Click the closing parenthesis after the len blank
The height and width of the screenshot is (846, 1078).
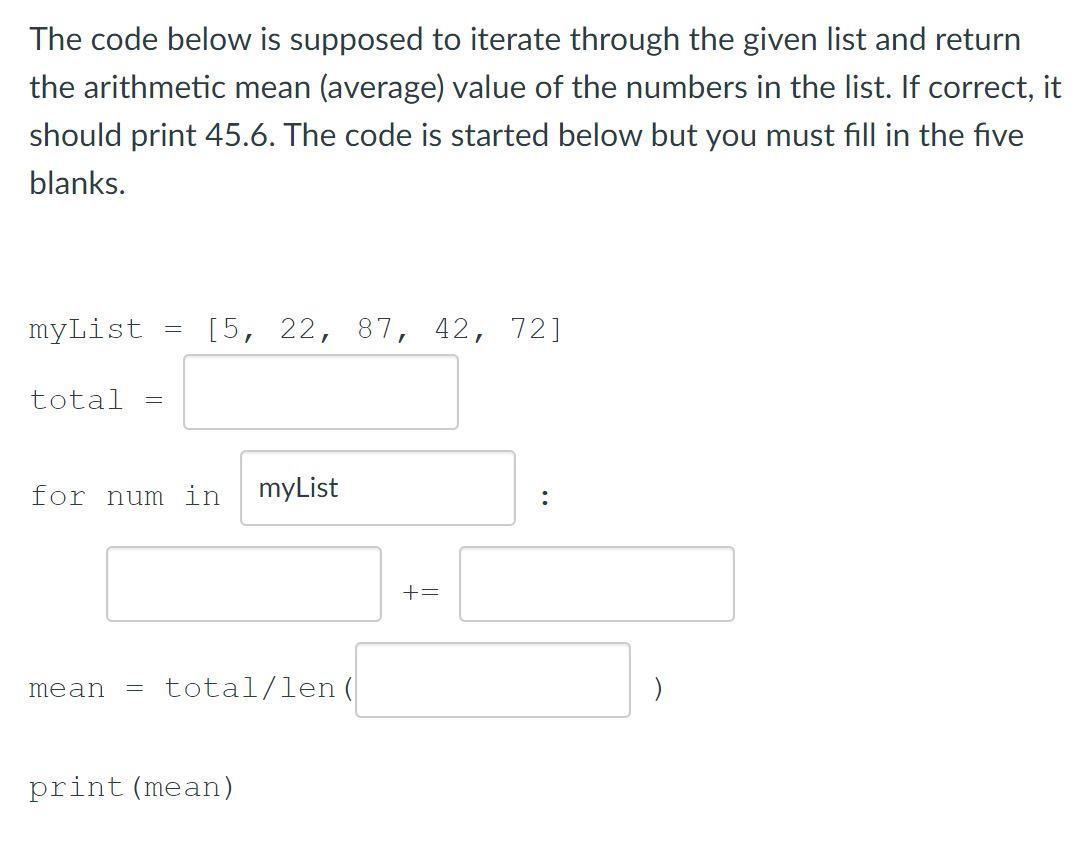click(x=657, y=687)
